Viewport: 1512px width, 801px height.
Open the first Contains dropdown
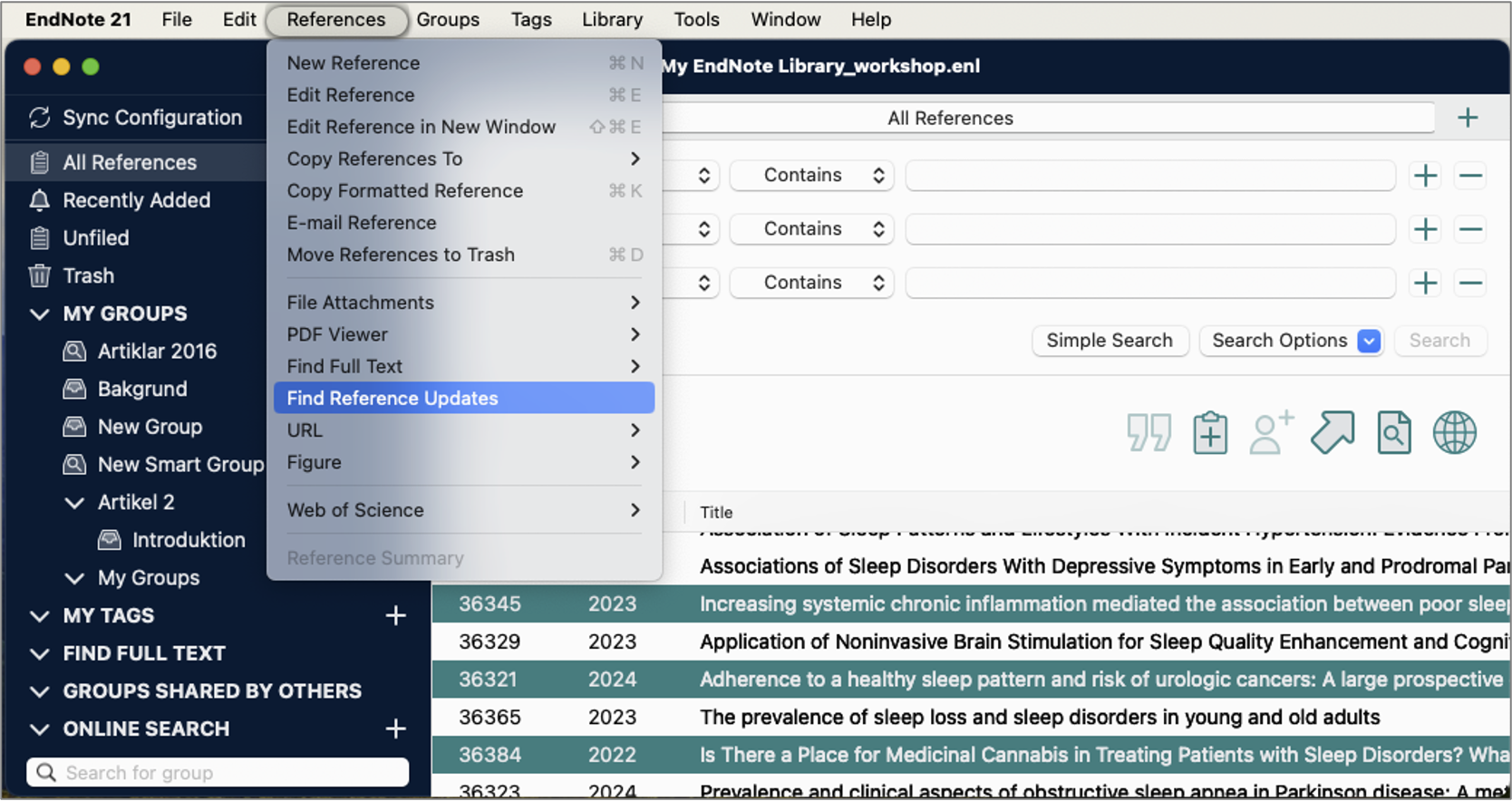pyautogui.click(x=811, y=175)
